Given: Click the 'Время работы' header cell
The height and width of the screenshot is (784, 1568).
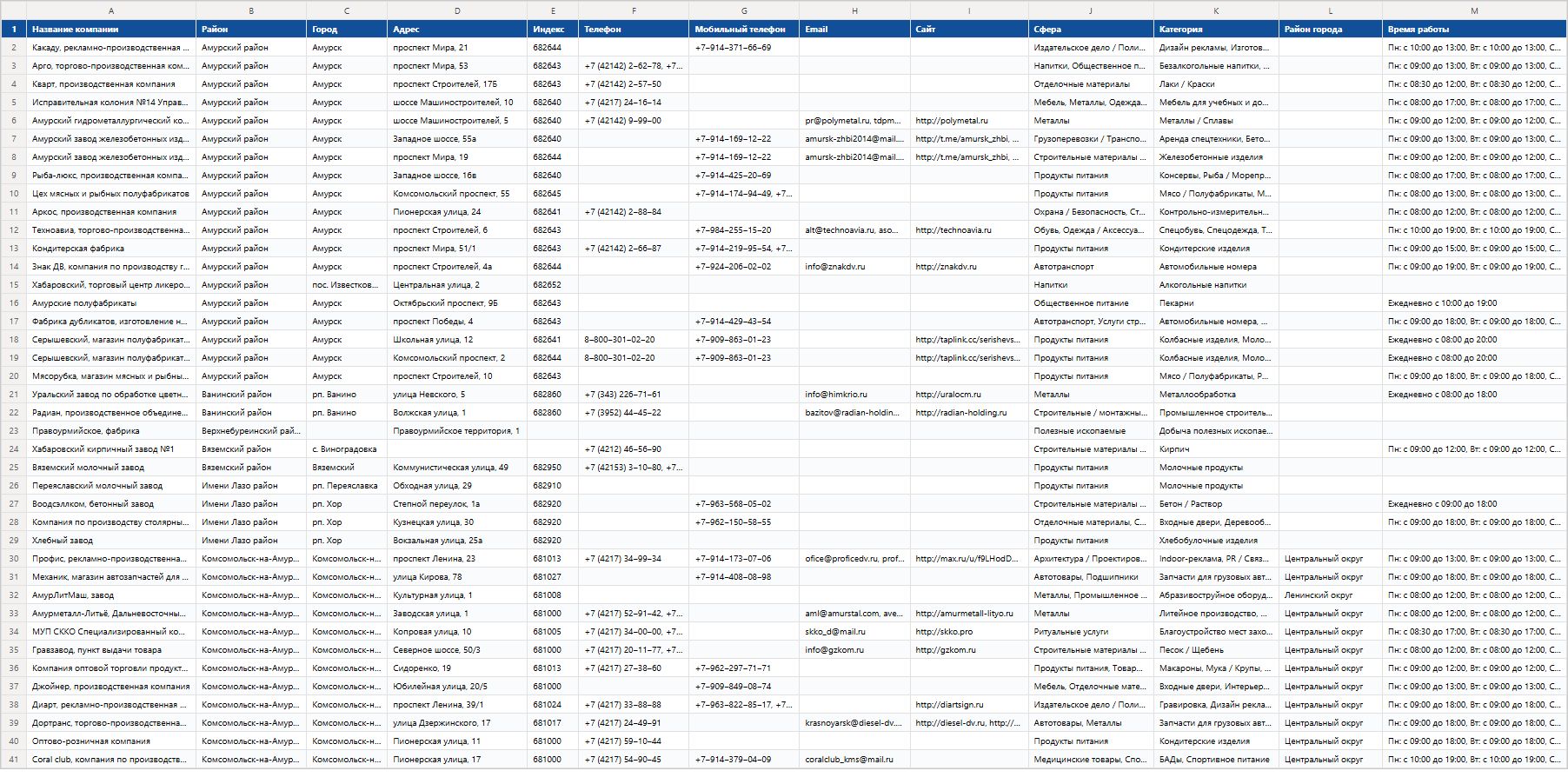Looking at the screenshot, I should click(1474, 29).
